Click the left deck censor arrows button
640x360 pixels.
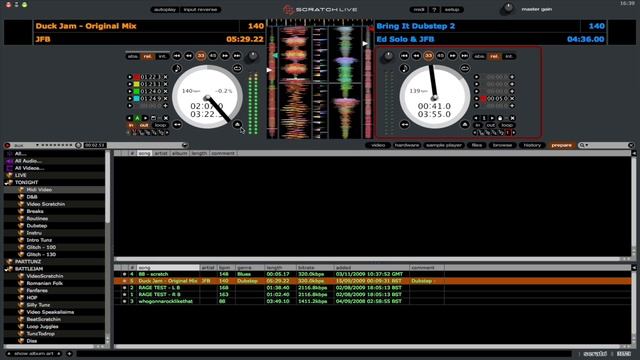pyautogui.click(x=177, y=124)
